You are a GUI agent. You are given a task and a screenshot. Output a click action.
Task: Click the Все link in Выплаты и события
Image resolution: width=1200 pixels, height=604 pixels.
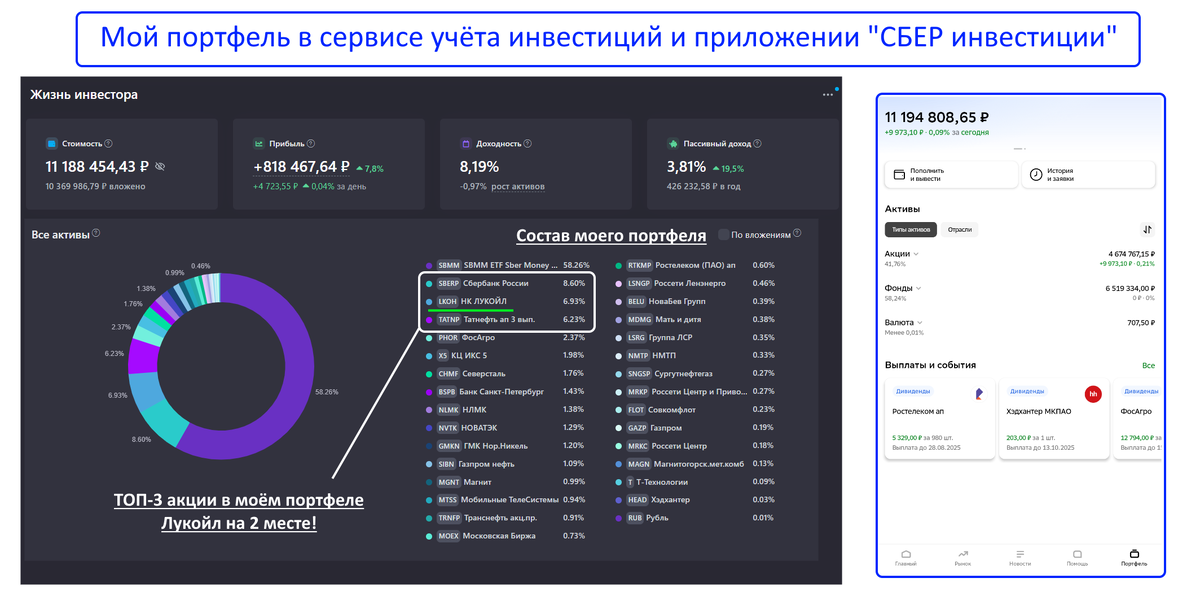pyautogui.click(x=1149, y=366)
